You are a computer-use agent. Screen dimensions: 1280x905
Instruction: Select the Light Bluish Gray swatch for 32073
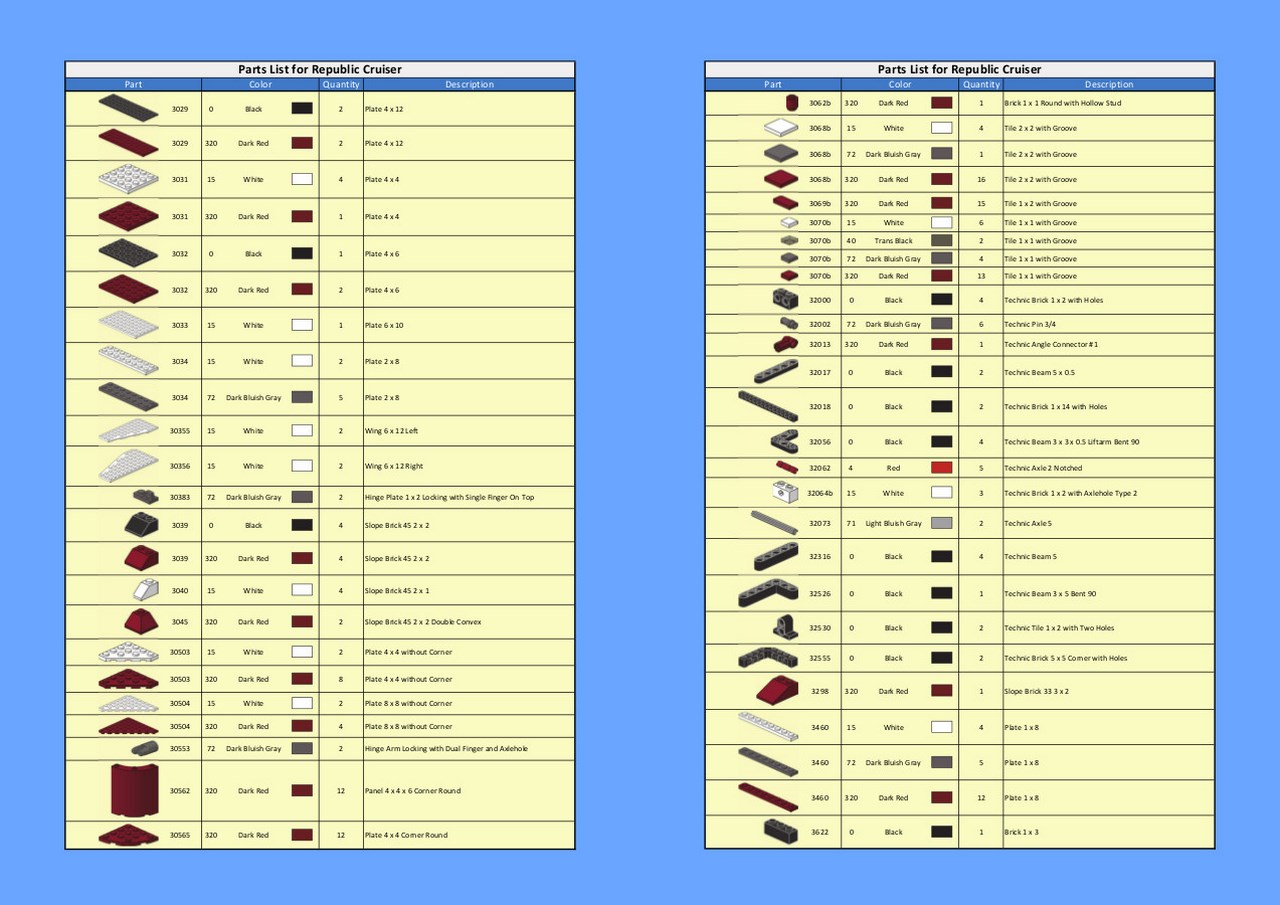pos(941,523)
